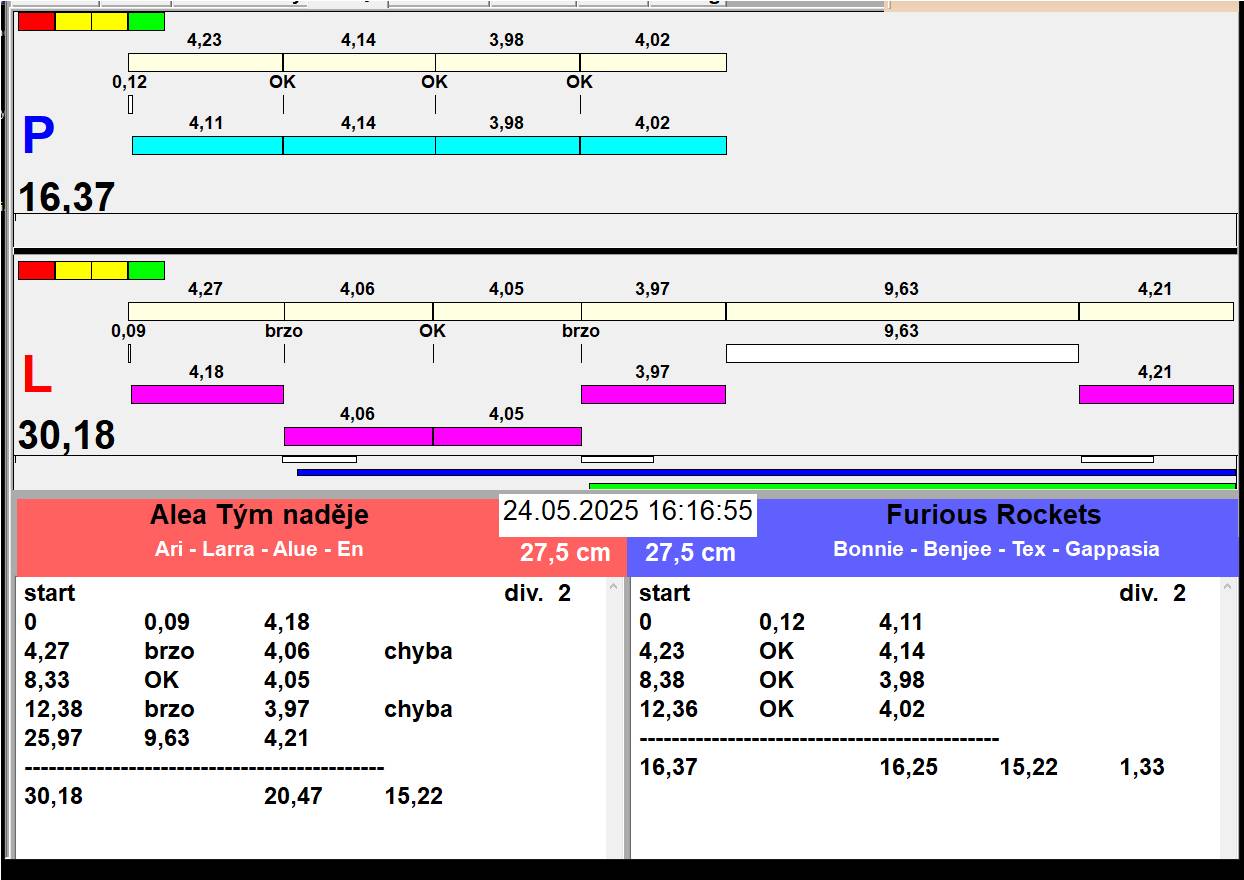1244x880 pixels.
Task: Click the red L lane letter
Action: 36,376
